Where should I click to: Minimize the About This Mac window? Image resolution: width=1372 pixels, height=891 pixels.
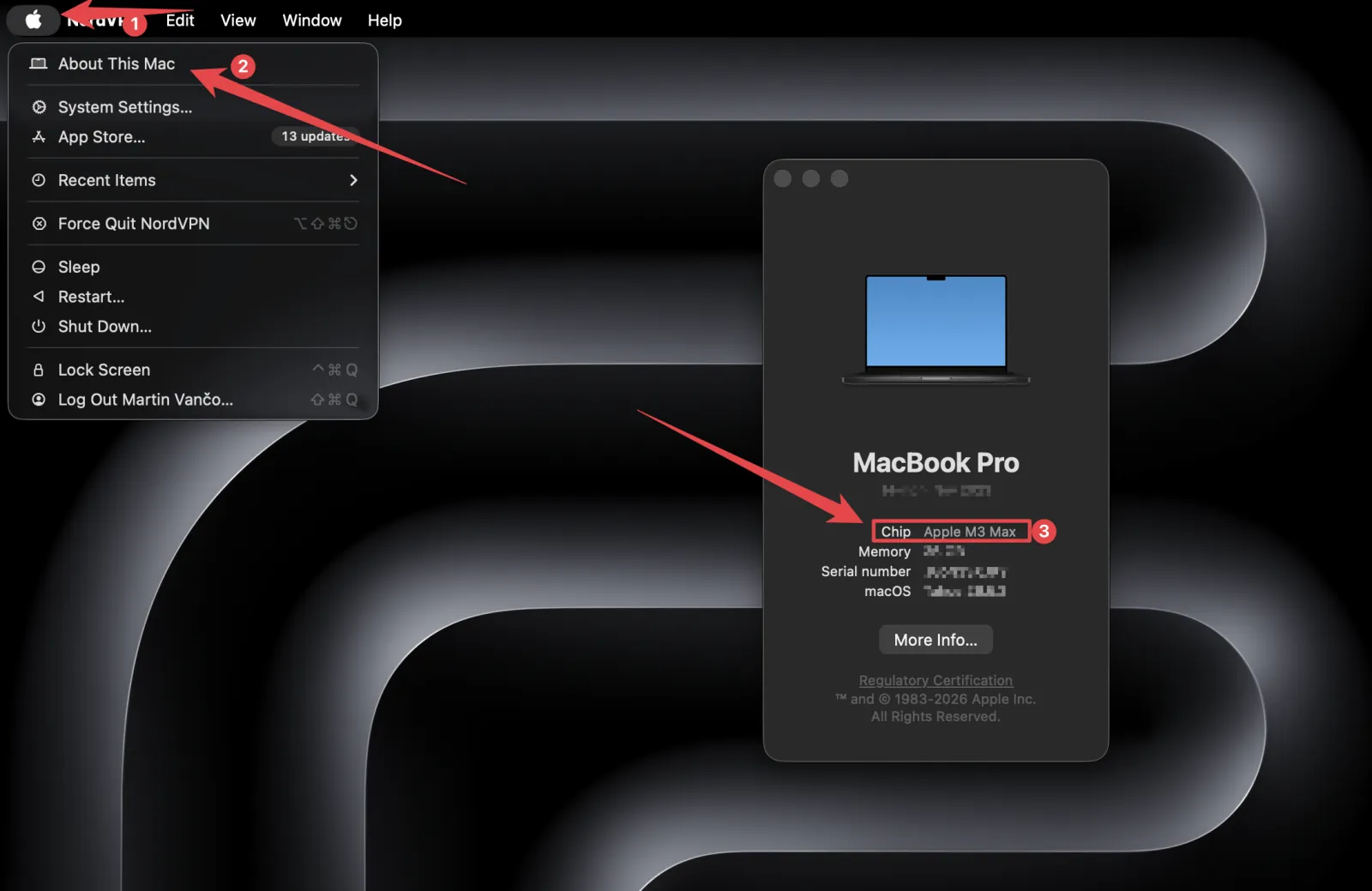point(811,178)
